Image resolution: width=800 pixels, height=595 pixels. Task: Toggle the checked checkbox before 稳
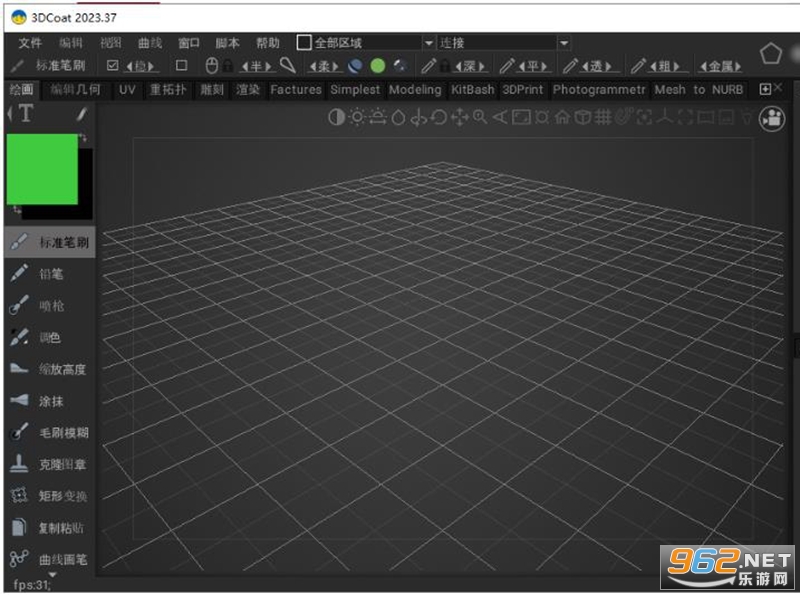click(113, 65)
